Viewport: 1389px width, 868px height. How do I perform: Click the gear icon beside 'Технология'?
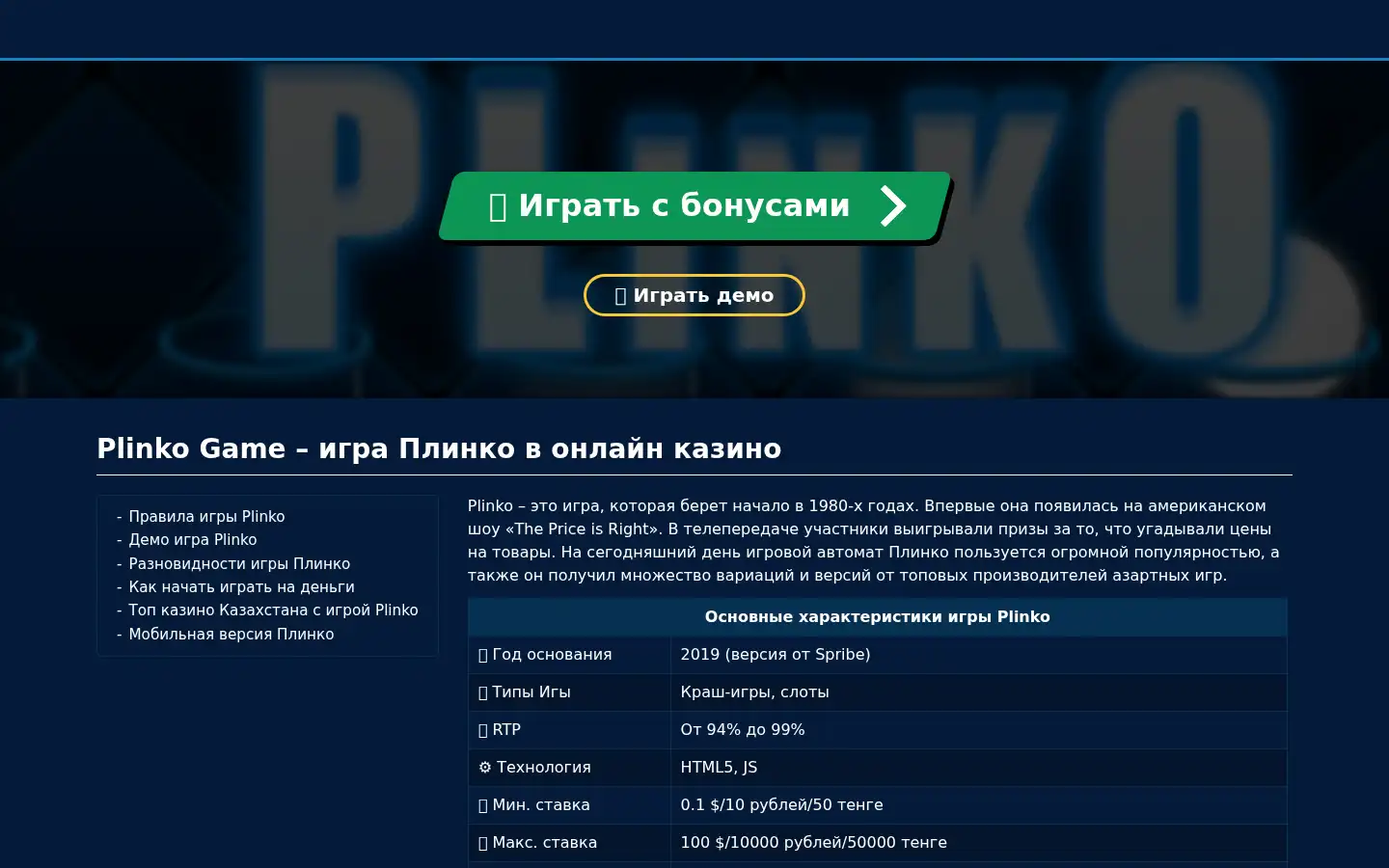point(485,768)
